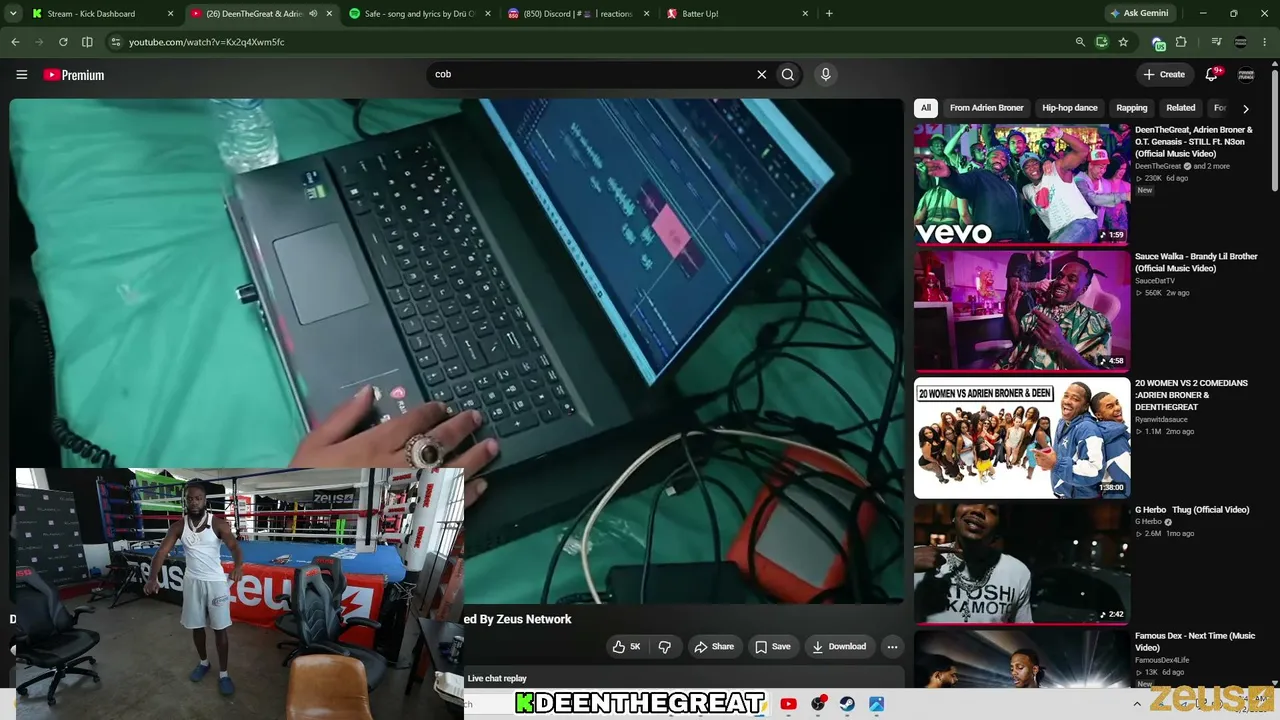Open the Photos app in taskbar
The width and height of the screenshot is (1280, 720).
[876, 704]
